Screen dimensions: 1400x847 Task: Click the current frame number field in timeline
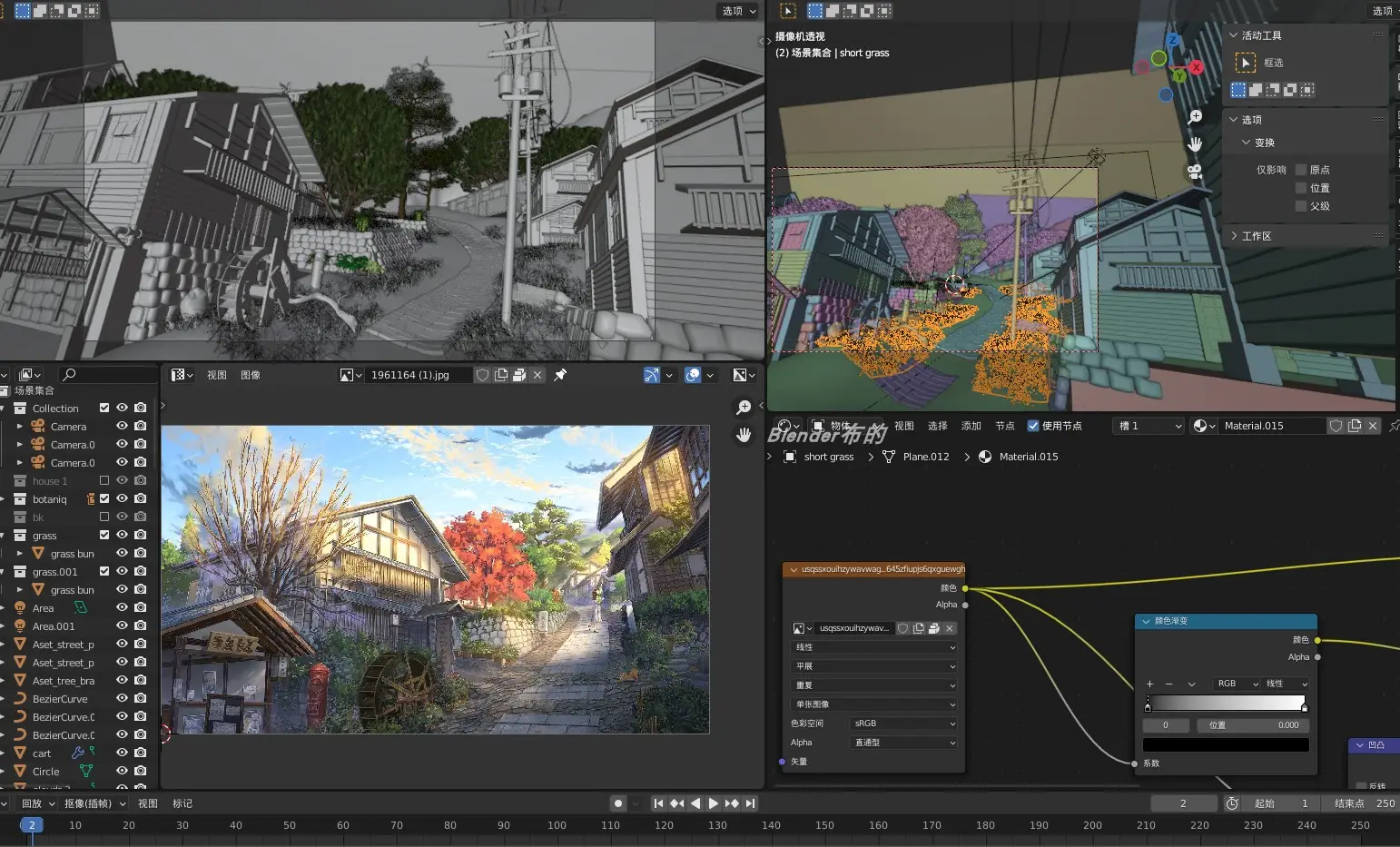1184,803
